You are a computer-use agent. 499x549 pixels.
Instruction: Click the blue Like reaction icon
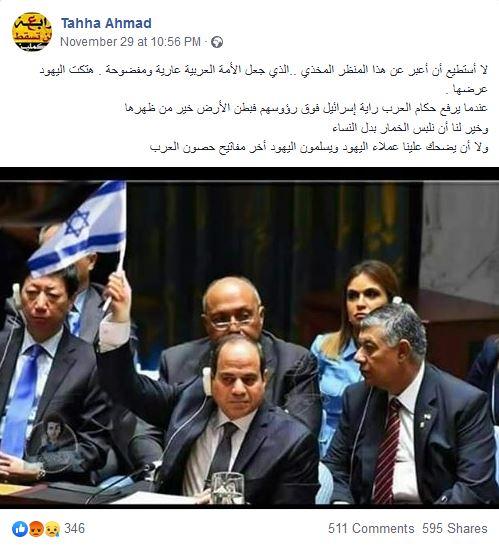(x=20, y=529)
